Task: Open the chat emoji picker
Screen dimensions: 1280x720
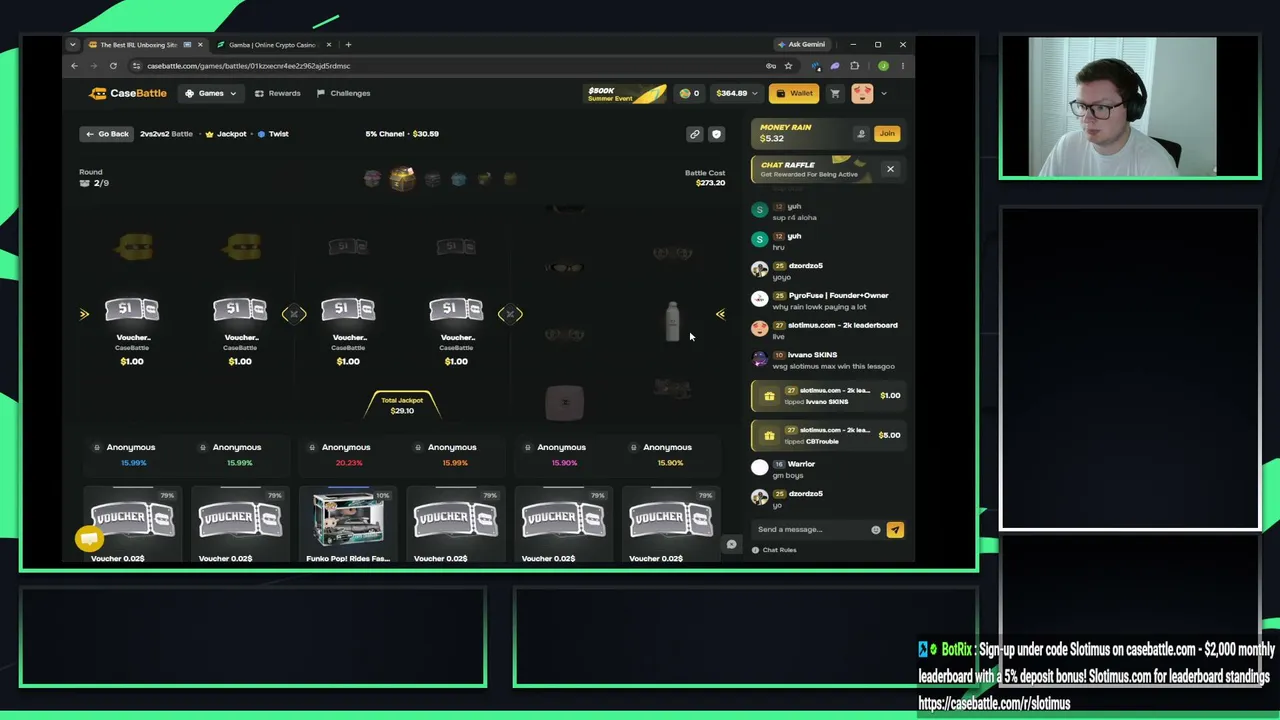Action: (876, 530)
